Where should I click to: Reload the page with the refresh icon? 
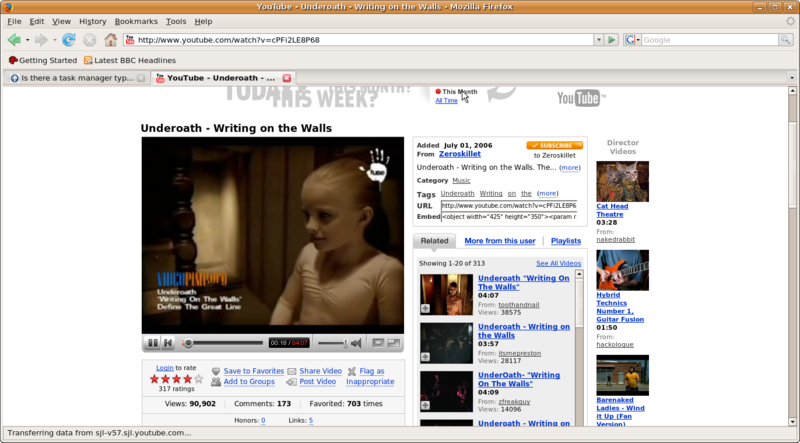click(x=68, y=40)
